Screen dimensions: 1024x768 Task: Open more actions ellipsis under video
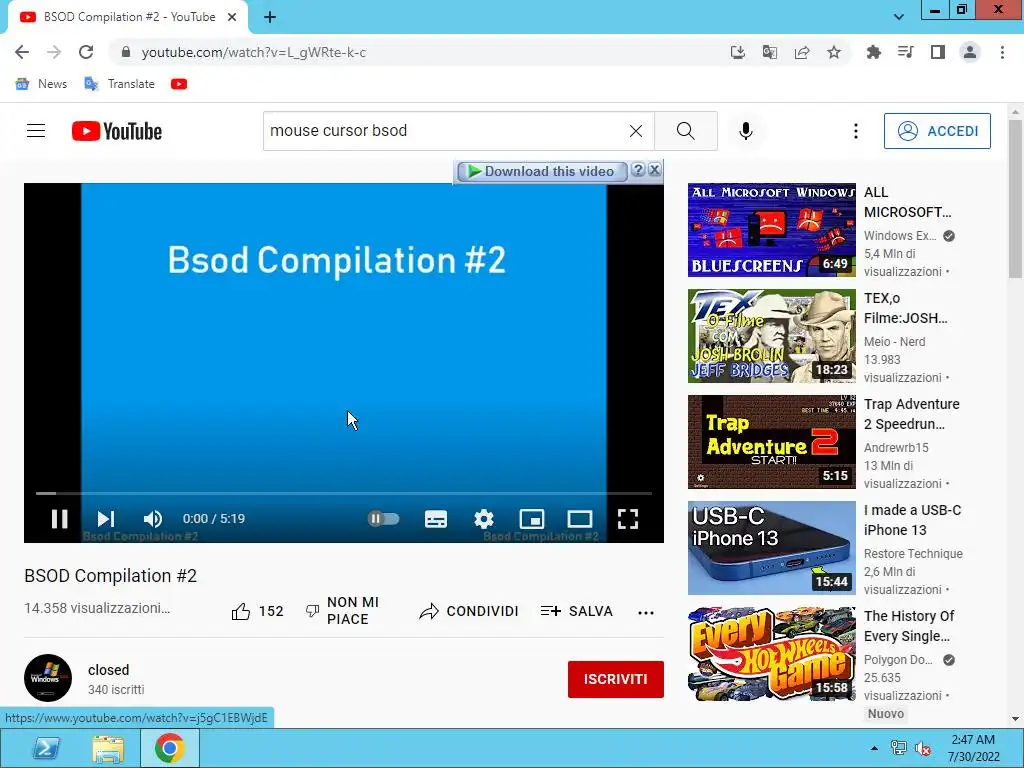coord(646,613)
